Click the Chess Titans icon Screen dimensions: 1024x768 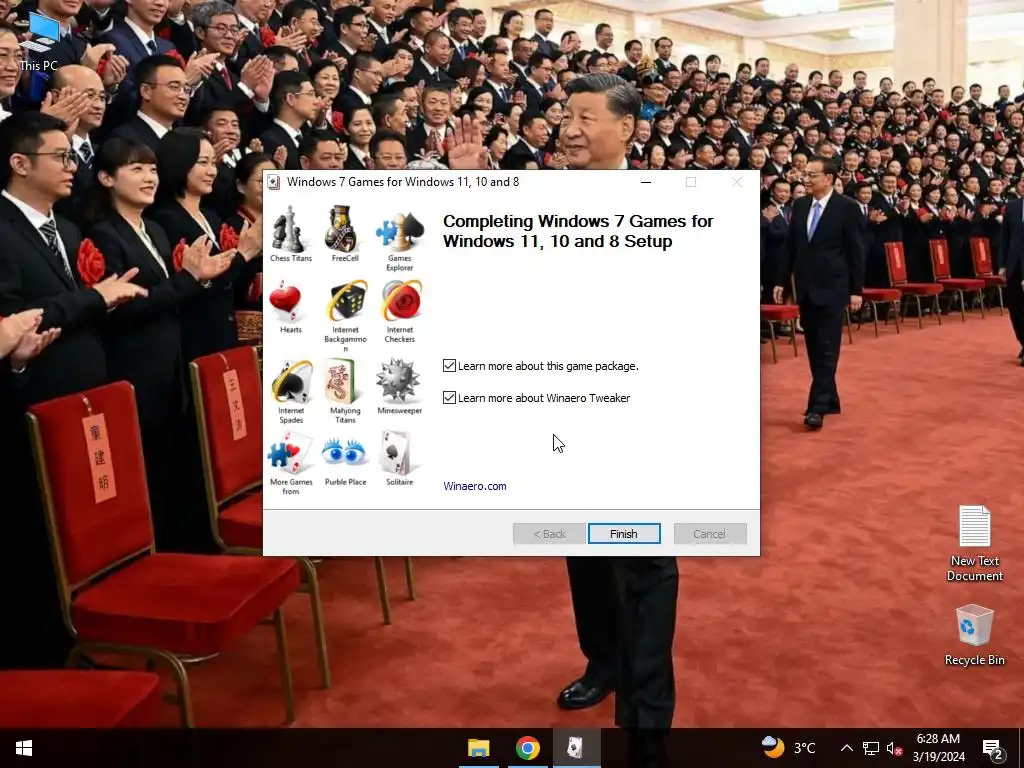tap(290, 229)
